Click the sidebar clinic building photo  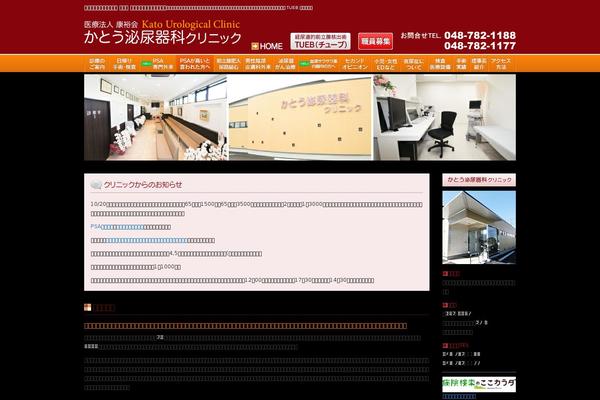(x=479, y=227)
